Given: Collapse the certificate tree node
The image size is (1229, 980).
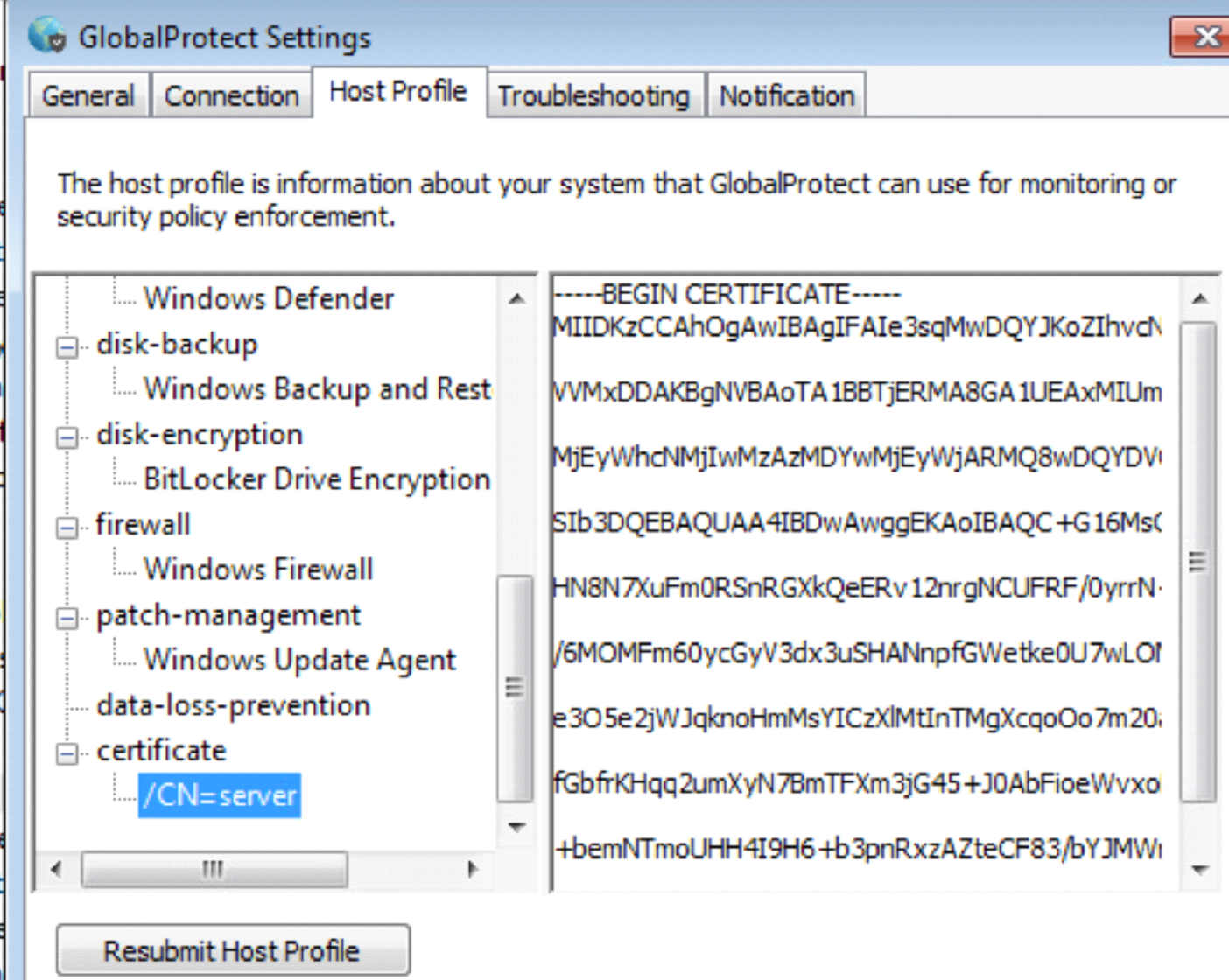Looking at the screenshot, I should tap(67, 752).
